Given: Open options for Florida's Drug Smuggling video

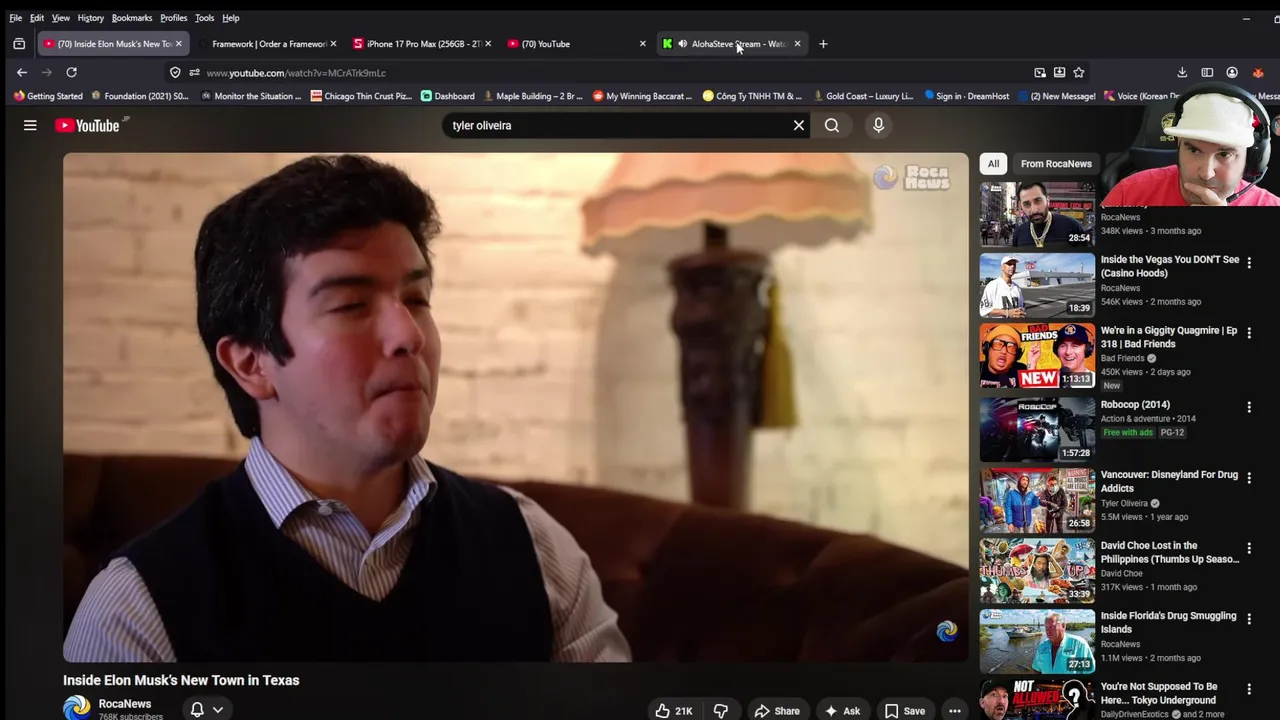Looking at the screenshot, I should click(1249, 619).
